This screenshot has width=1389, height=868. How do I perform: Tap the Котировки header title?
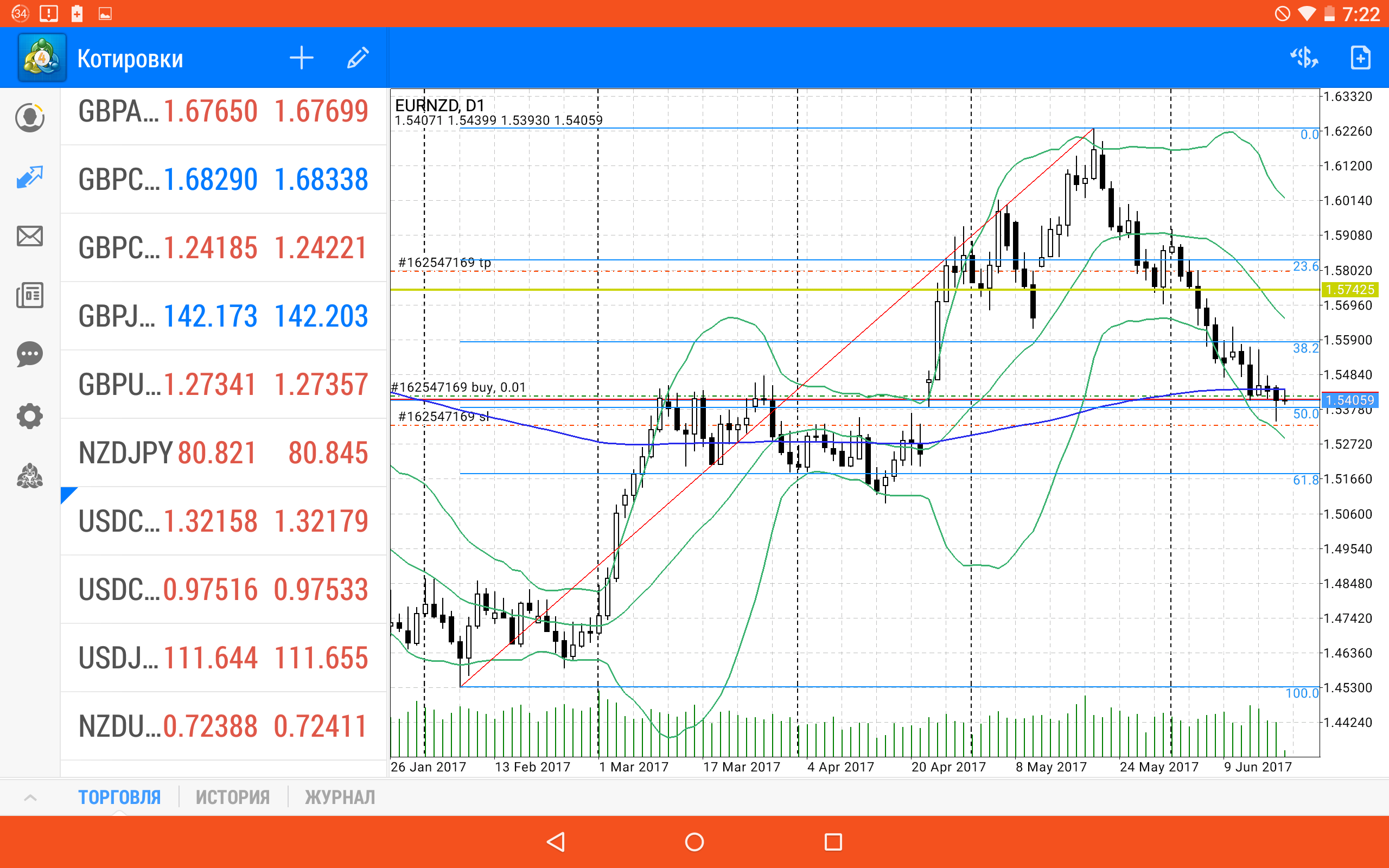pyautogui.click(x=130, y=59)
